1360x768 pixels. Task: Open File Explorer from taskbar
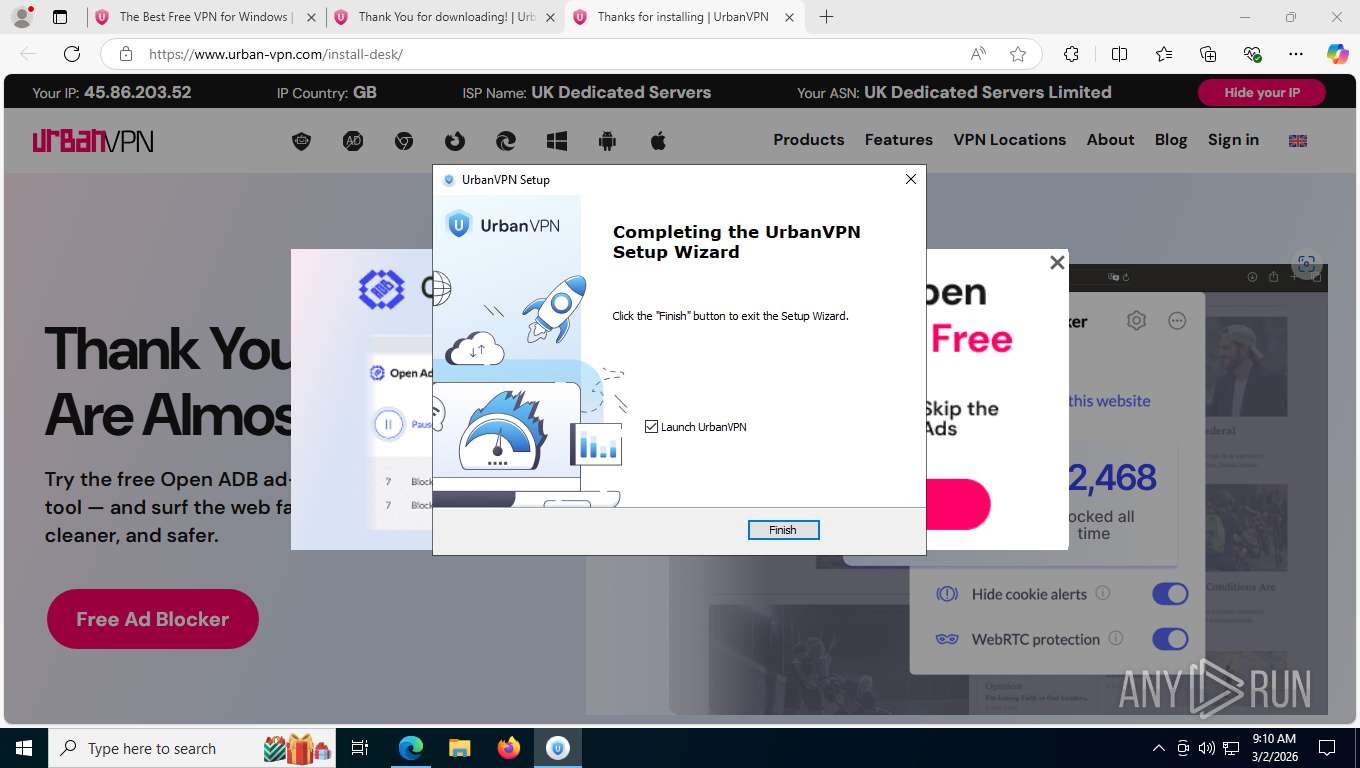click(x=459, y=748)
